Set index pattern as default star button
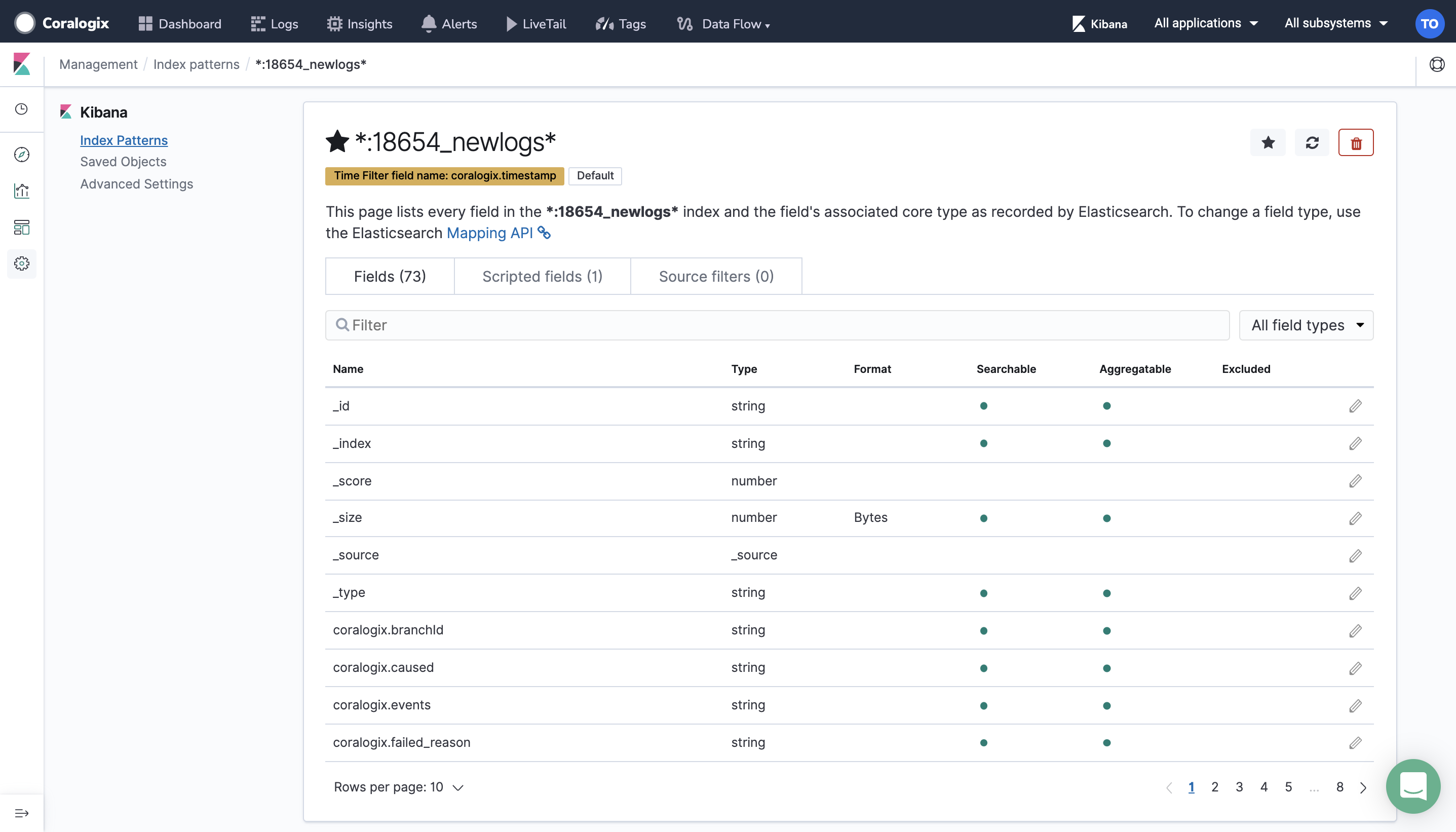Screen dimensions: 1456x832 click(1268, 142)
